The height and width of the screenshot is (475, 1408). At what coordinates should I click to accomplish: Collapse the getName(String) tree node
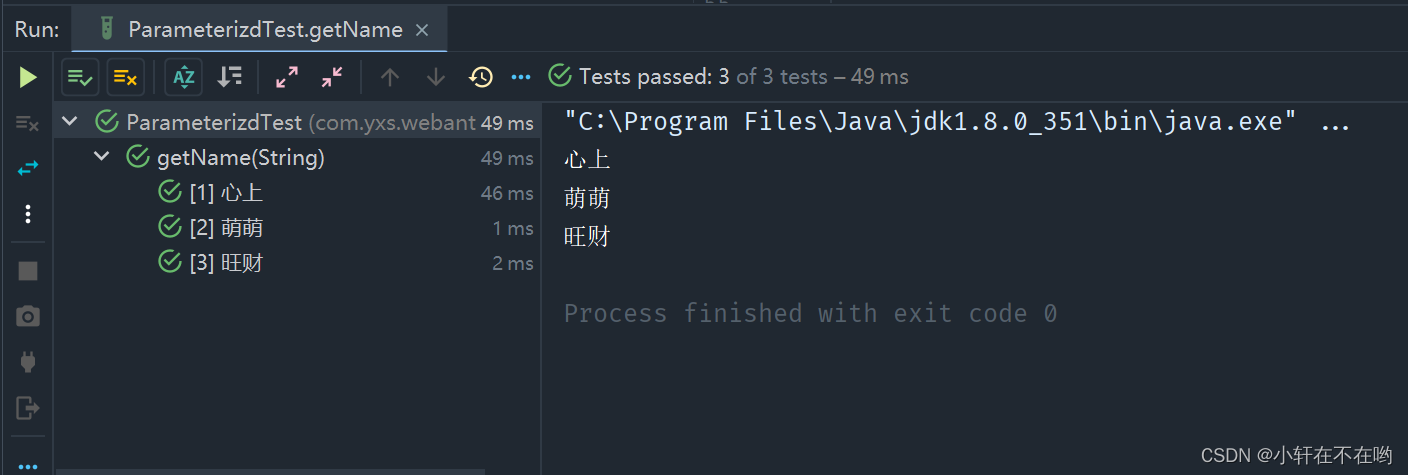click(101, 158)
